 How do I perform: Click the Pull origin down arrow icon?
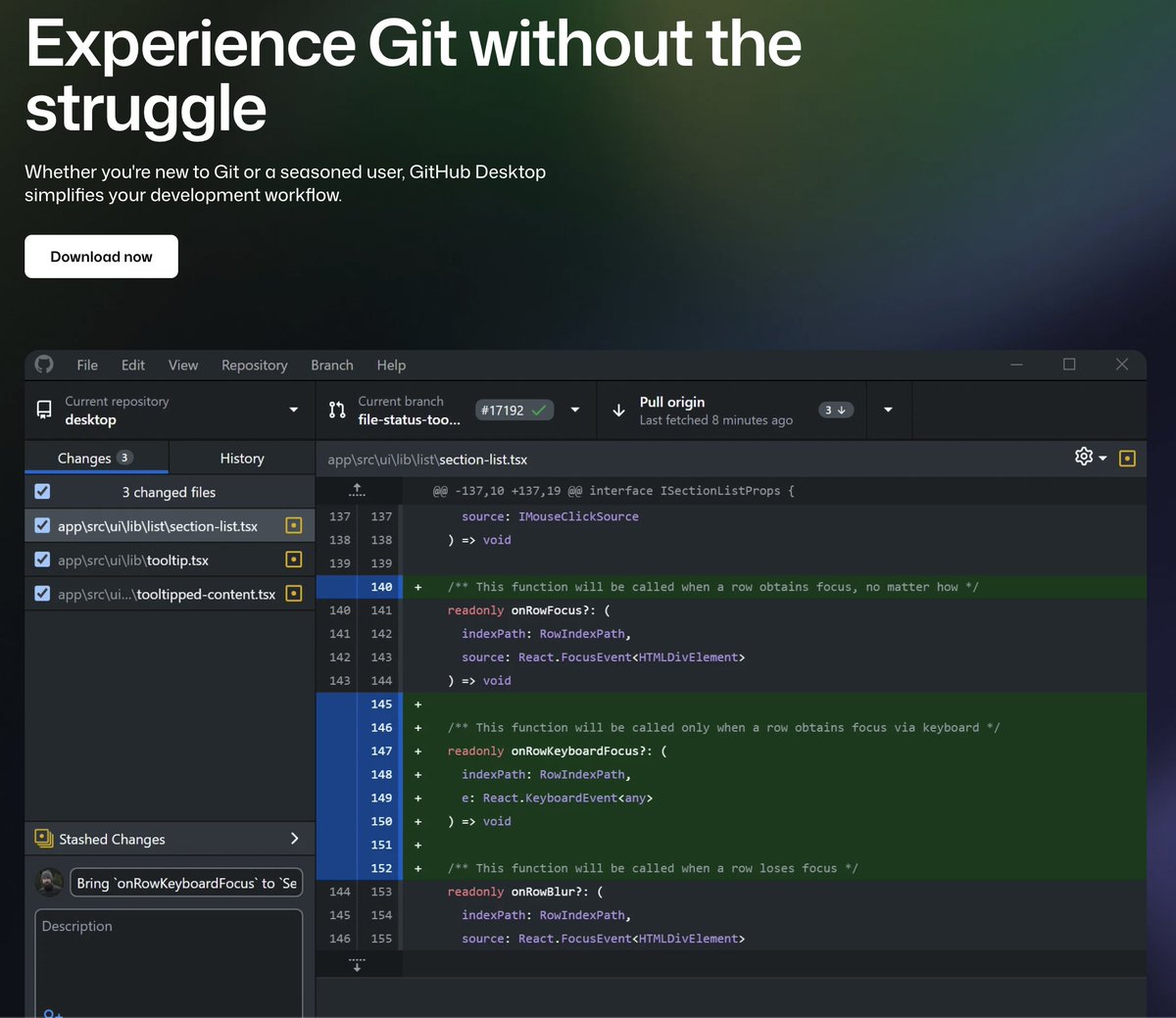[618, 411]
